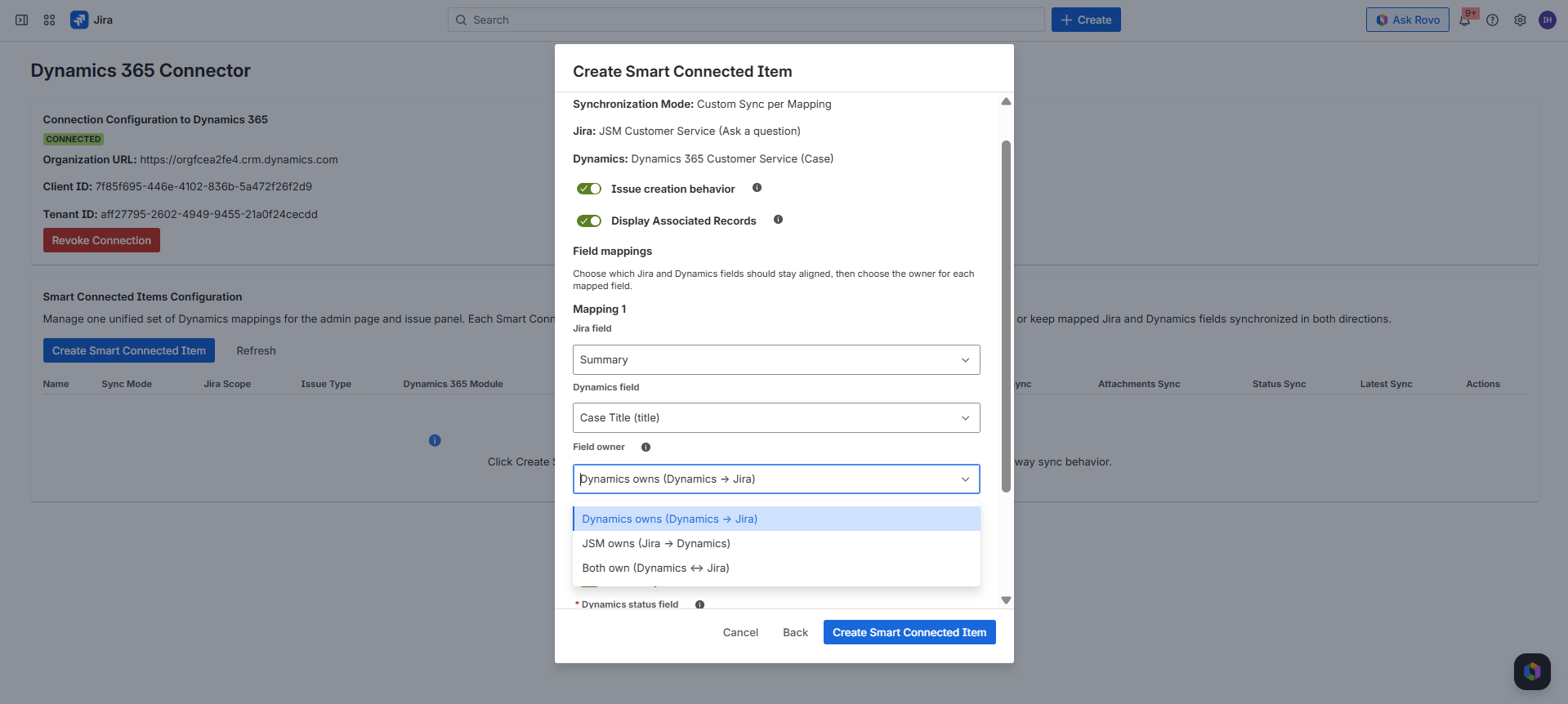The image size is (1568, 704).
Task: Click the Jira logo icon
Action: point(79,20)
